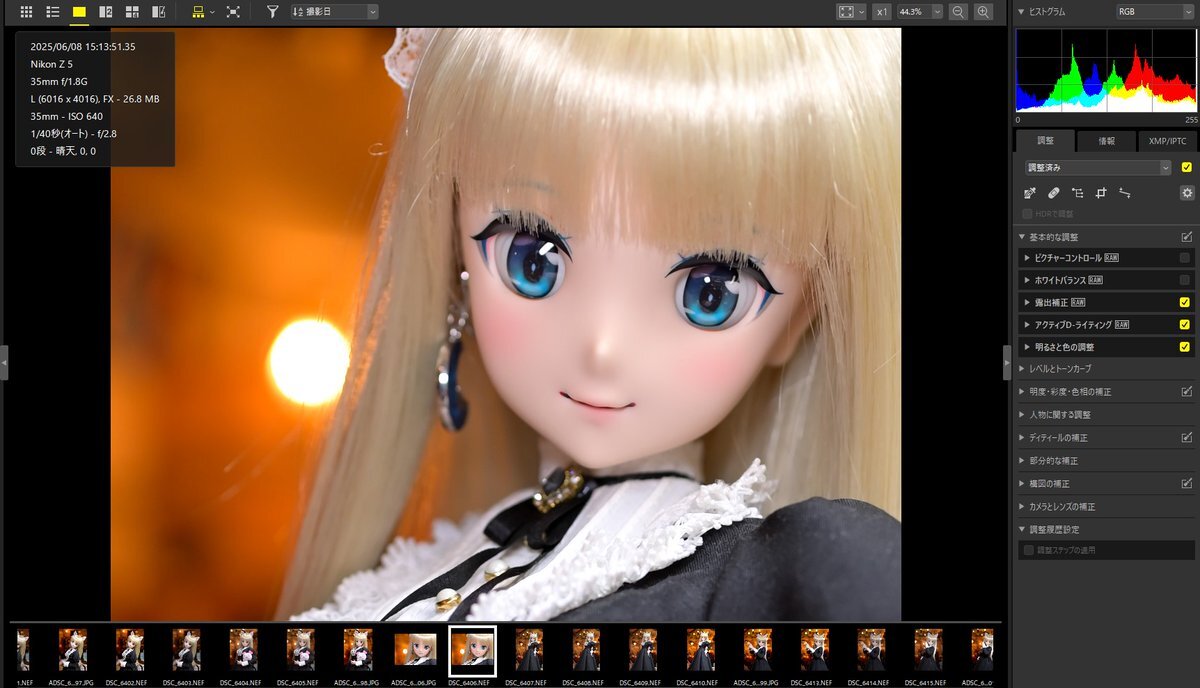Expand the ピクチャーコントロール row
The width and height of the screenshot is (1200, 688).
tap(1029, 258)
